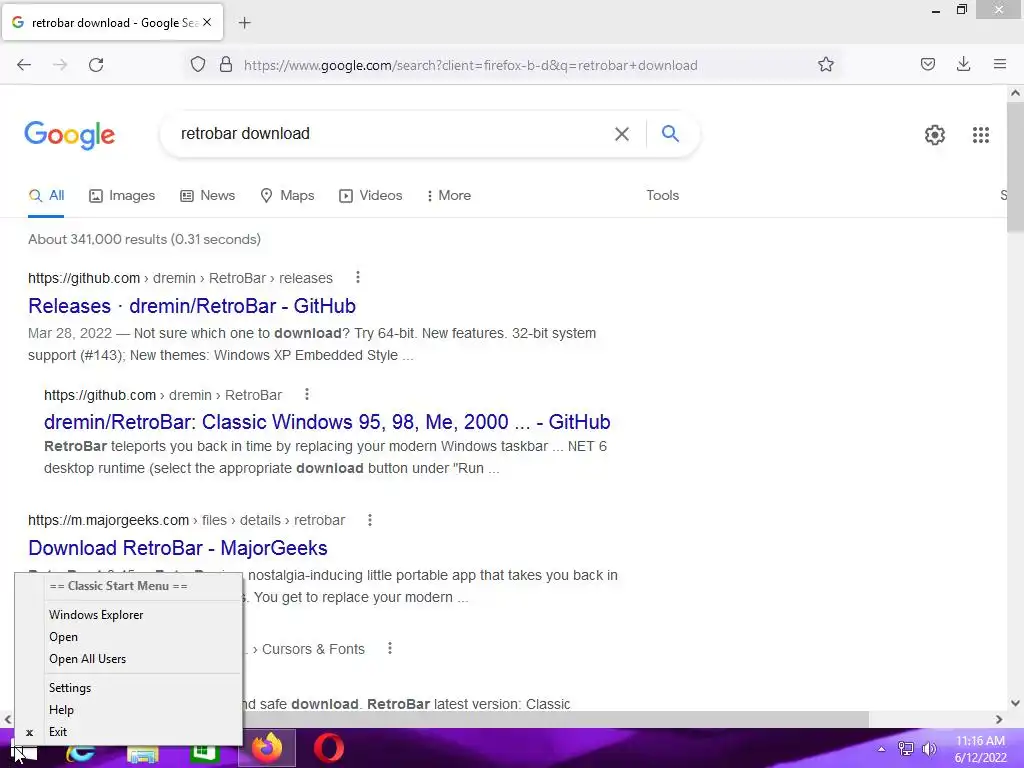
Task: Clear the Google search box
Action: click(622, 134)
